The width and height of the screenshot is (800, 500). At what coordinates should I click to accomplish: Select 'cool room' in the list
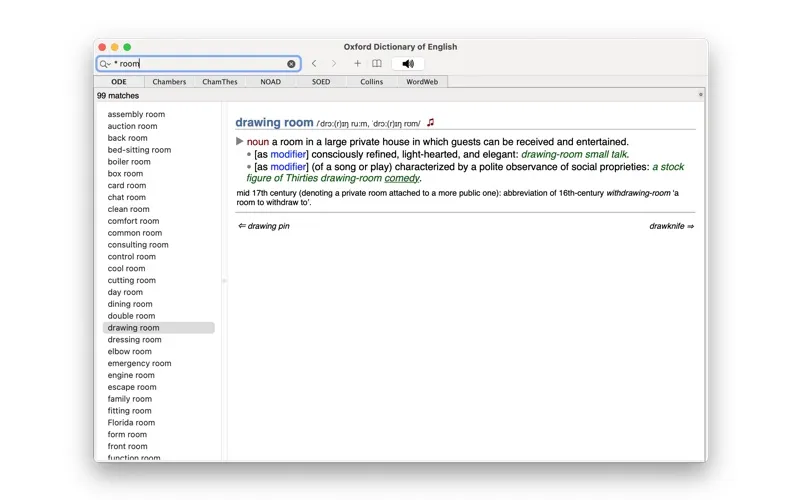pyautogui.click(x=127, y=268)
